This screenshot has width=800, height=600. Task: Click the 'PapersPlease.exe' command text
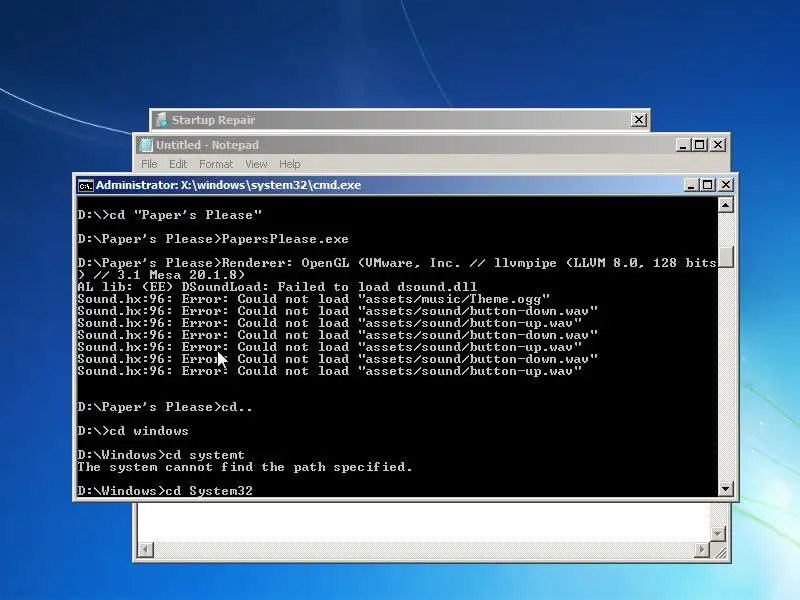click(x=285, y=239)
